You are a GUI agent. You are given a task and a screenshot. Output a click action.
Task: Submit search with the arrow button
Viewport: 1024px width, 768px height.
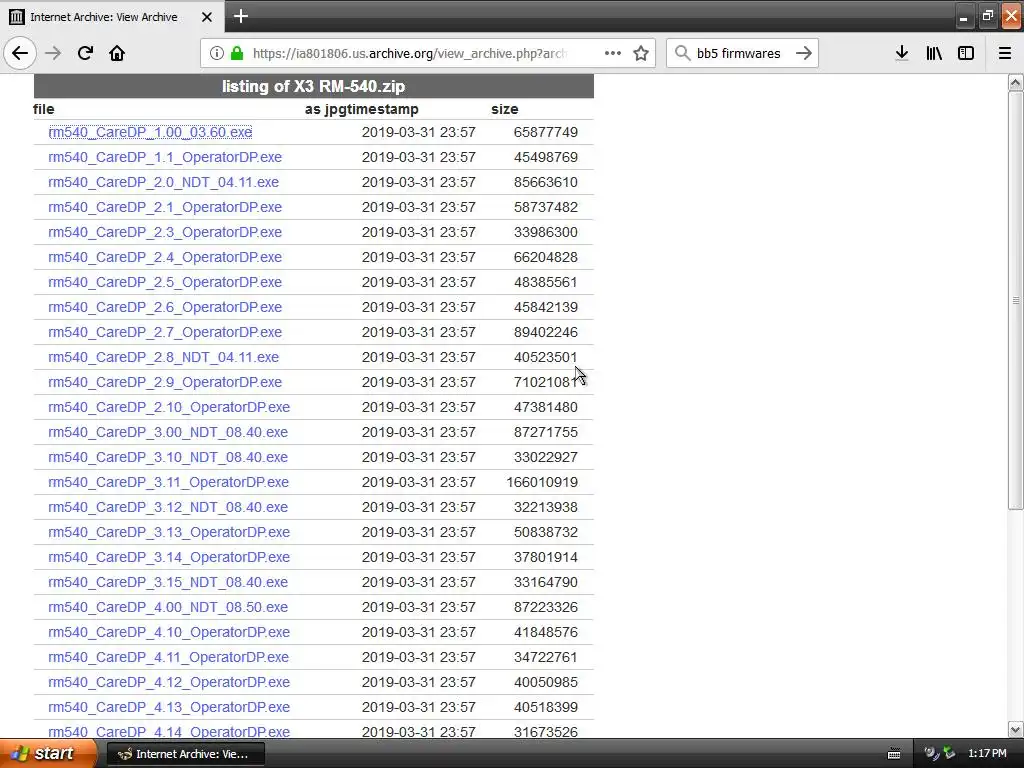804,53
